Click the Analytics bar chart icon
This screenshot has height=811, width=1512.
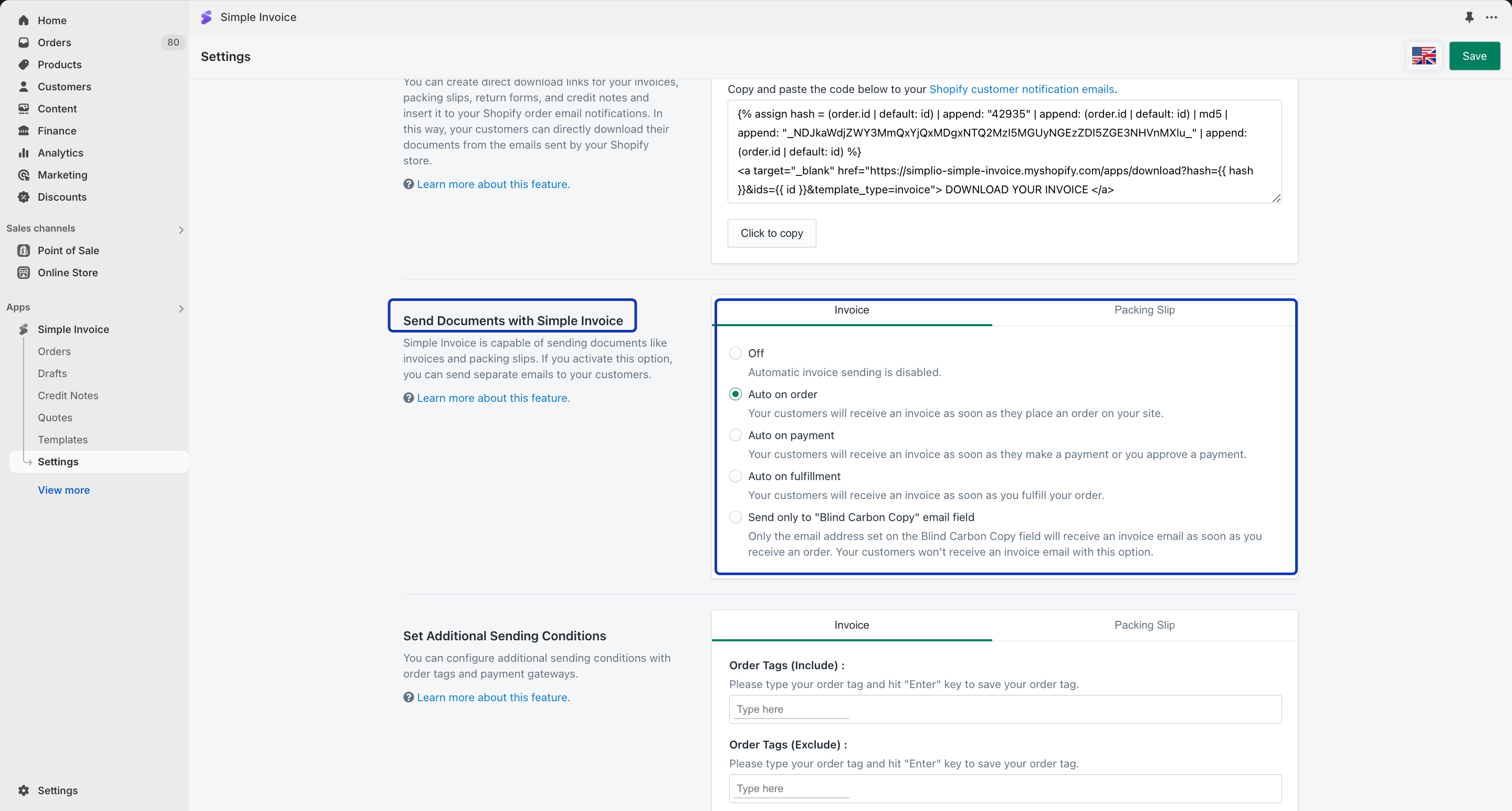(x=24, y=153)
